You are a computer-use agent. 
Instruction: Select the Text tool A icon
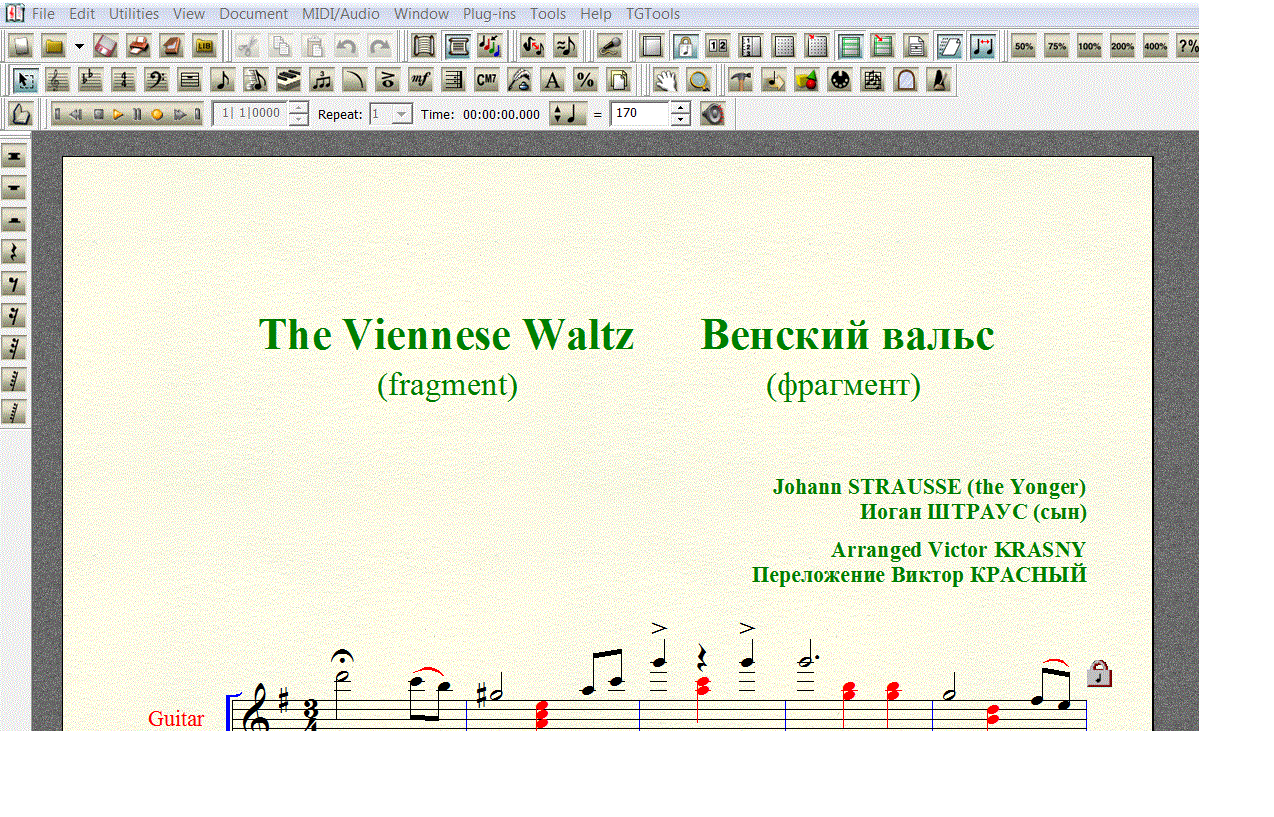tap(551, 80)
